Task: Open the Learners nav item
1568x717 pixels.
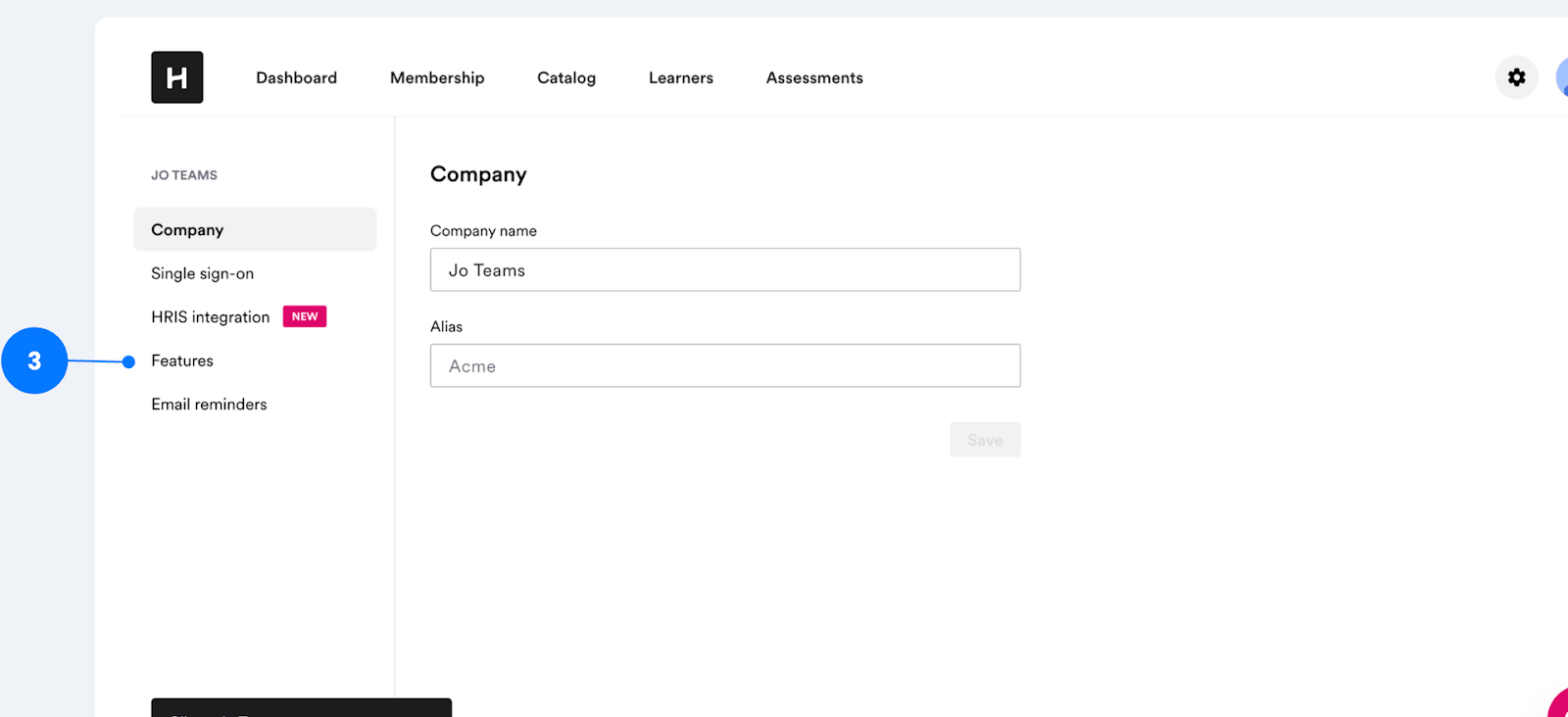Action: pos(681,77)
